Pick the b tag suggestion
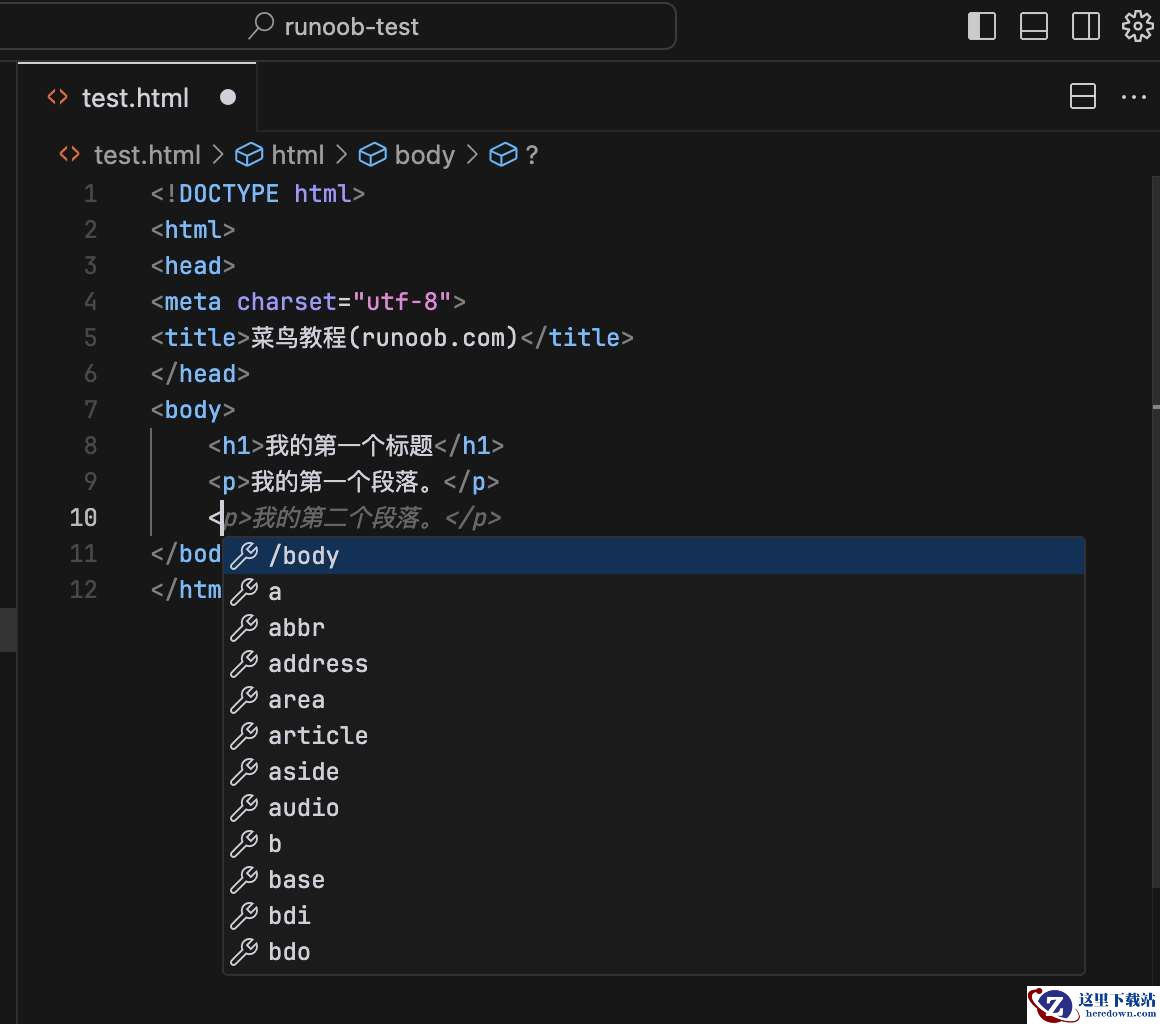This screenshot has height=1024, width=1160. coord(654,843)
